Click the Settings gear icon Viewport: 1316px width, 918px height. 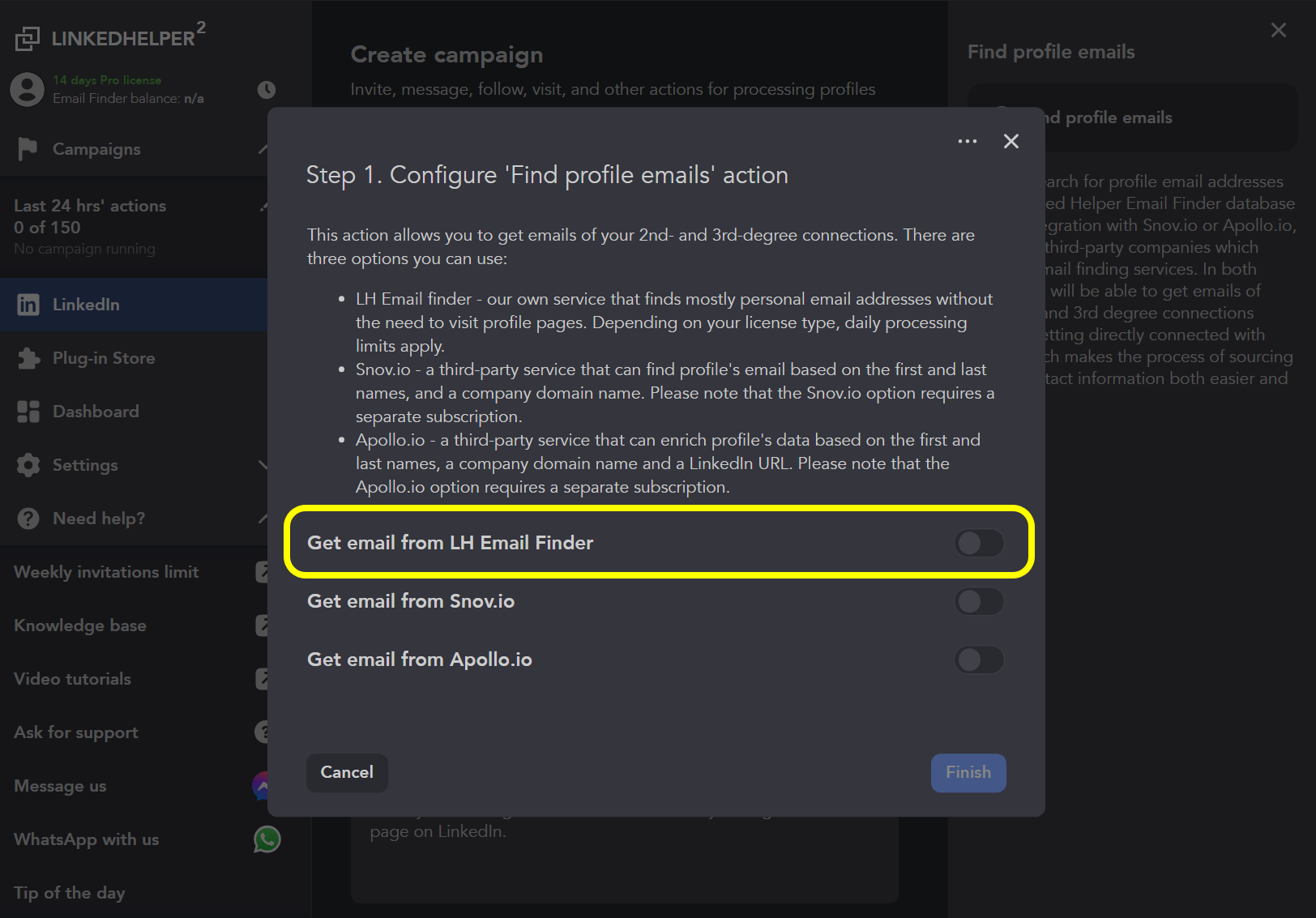coord(28,465)
